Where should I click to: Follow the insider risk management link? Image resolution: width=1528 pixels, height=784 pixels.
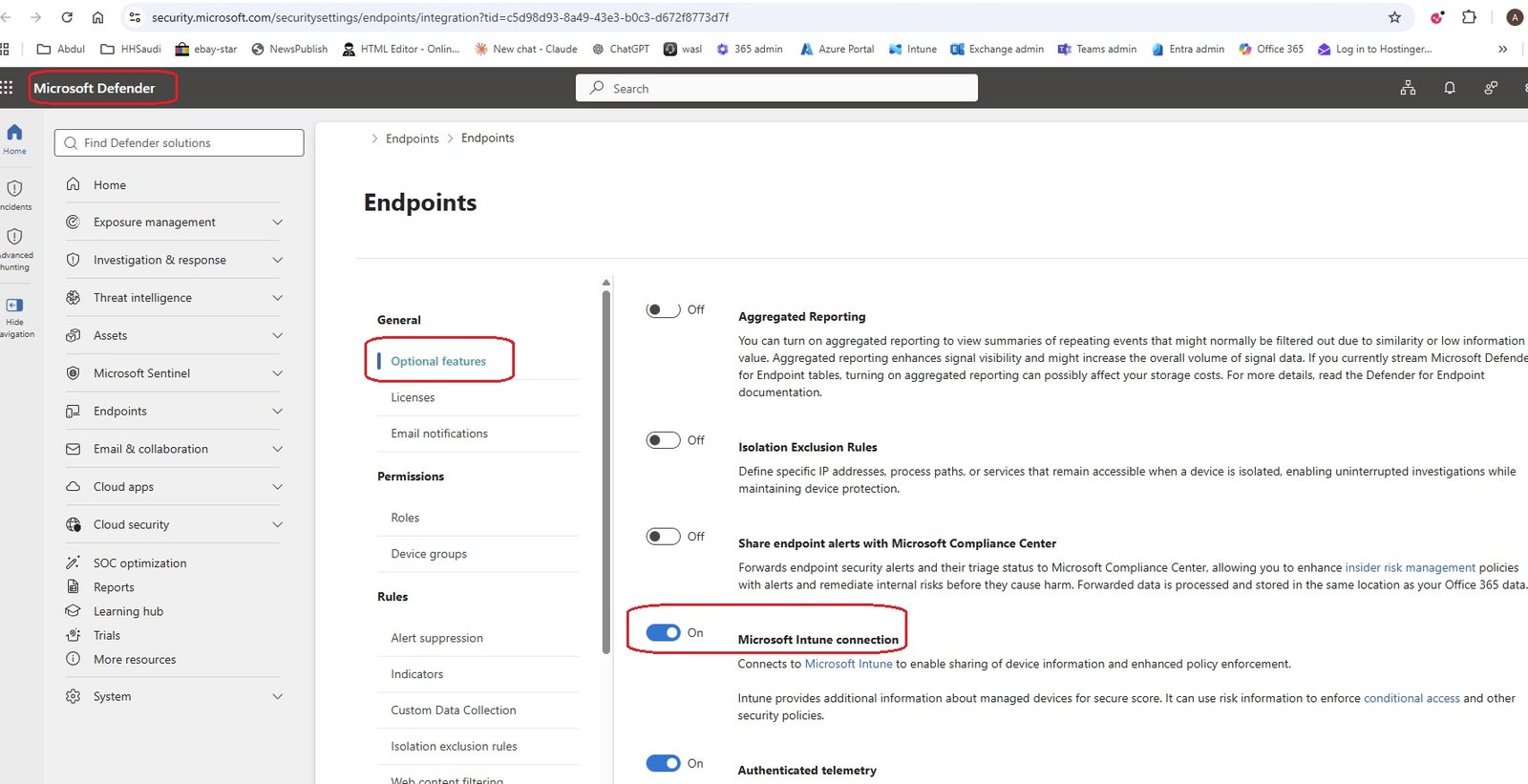pos(1411,567)
